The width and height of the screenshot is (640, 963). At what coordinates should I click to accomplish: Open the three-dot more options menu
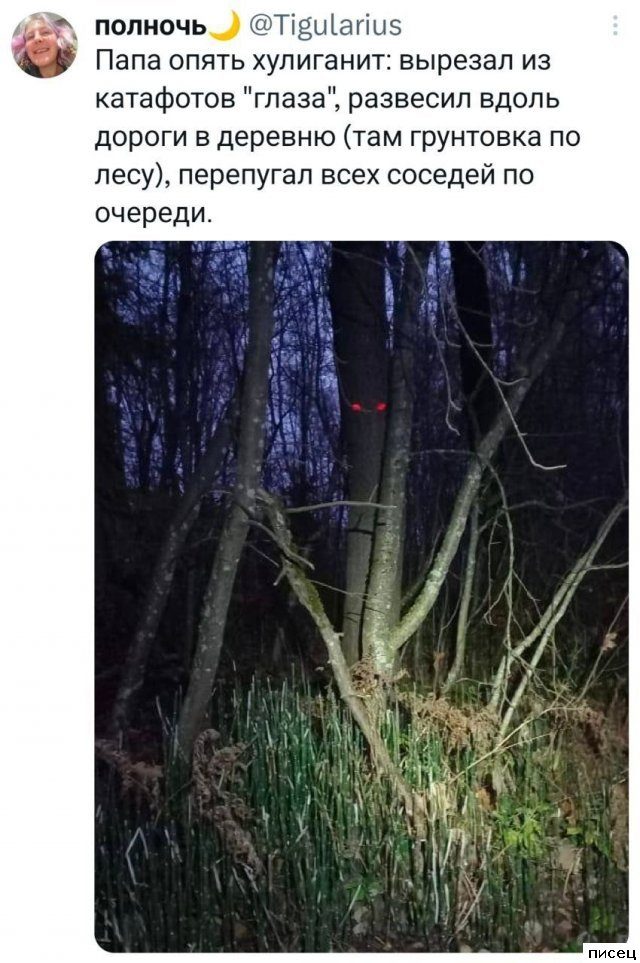click(x=615, y=26)
